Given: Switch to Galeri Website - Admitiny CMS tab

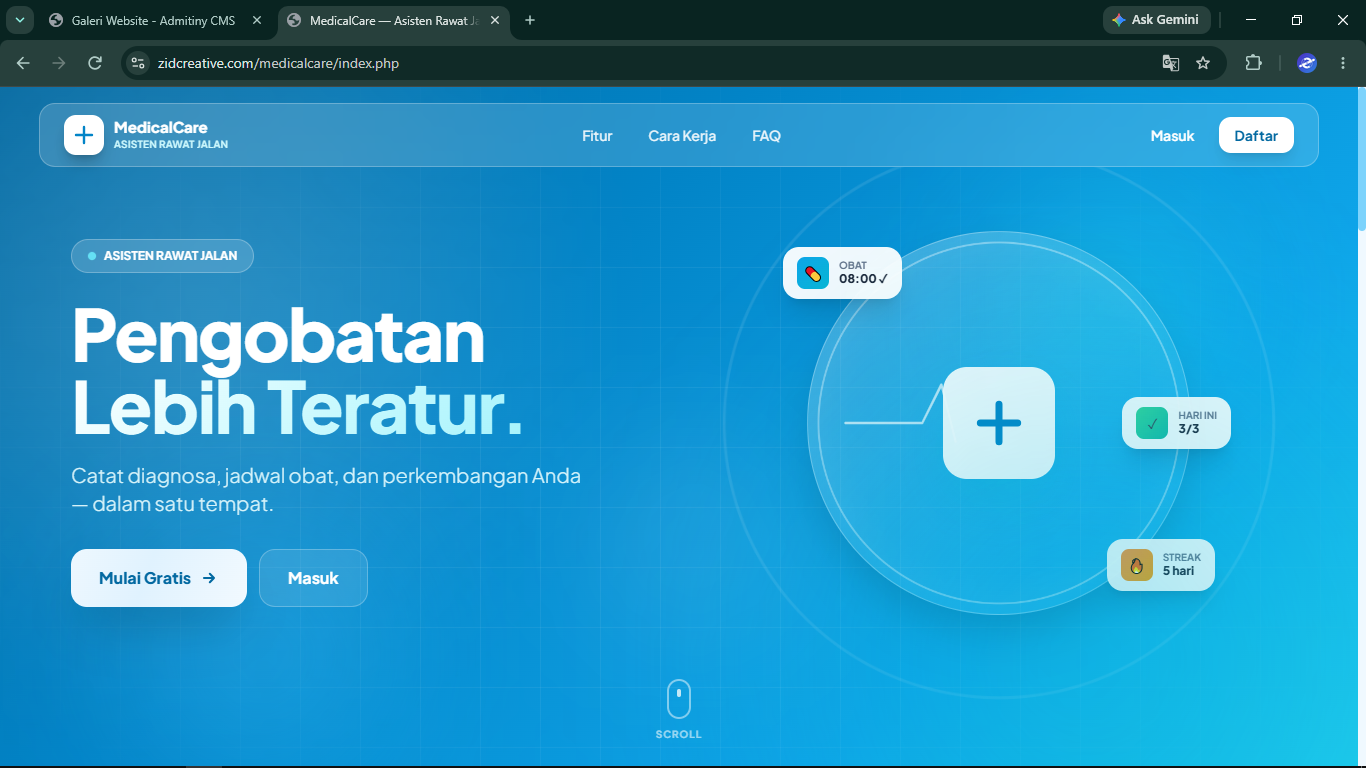Looking at the screenshot, I should [155, 20].
